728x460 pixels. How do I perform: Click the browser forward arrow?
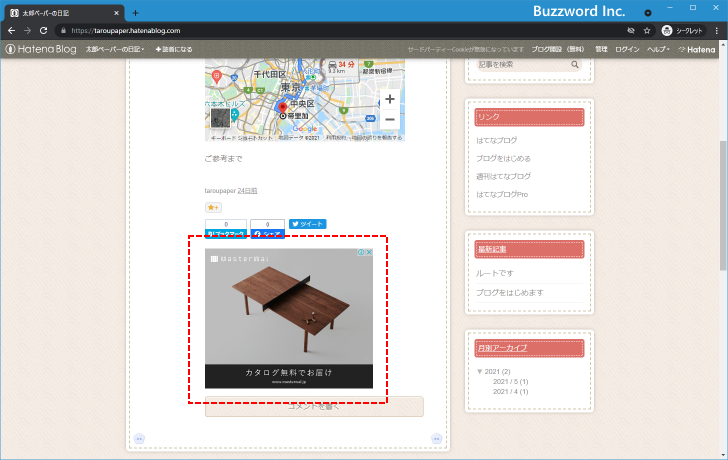[27, 31]
